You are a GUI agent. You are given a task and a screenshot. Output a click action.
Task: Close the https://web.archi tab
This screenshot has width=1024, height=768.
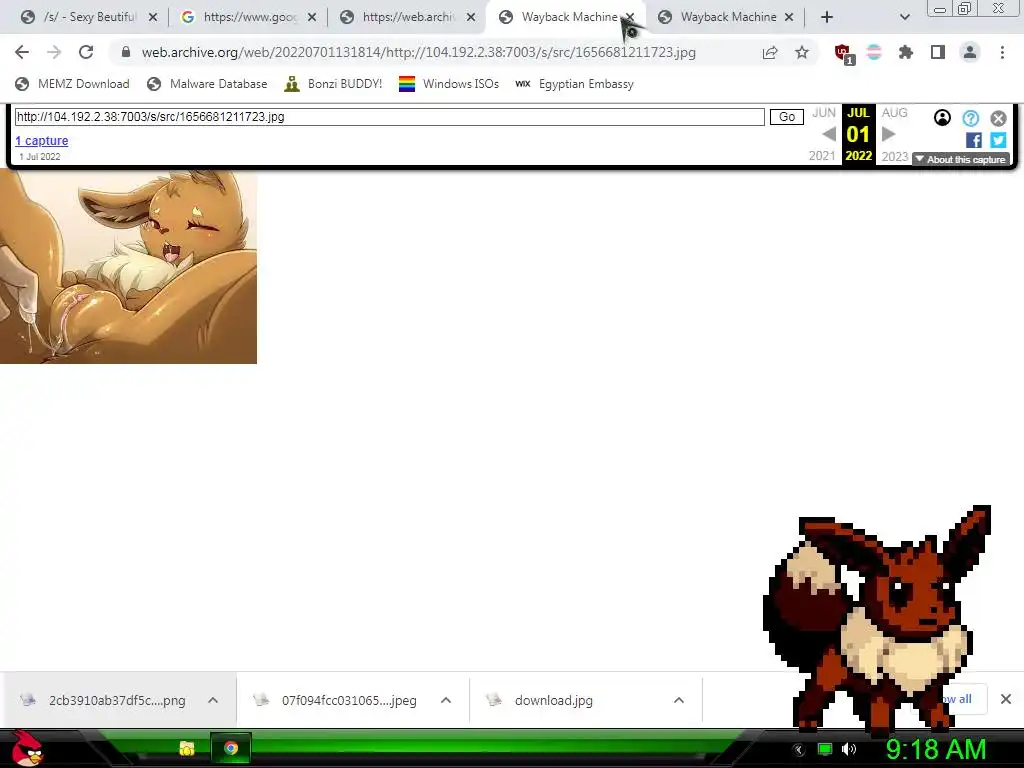coord(471,17)
